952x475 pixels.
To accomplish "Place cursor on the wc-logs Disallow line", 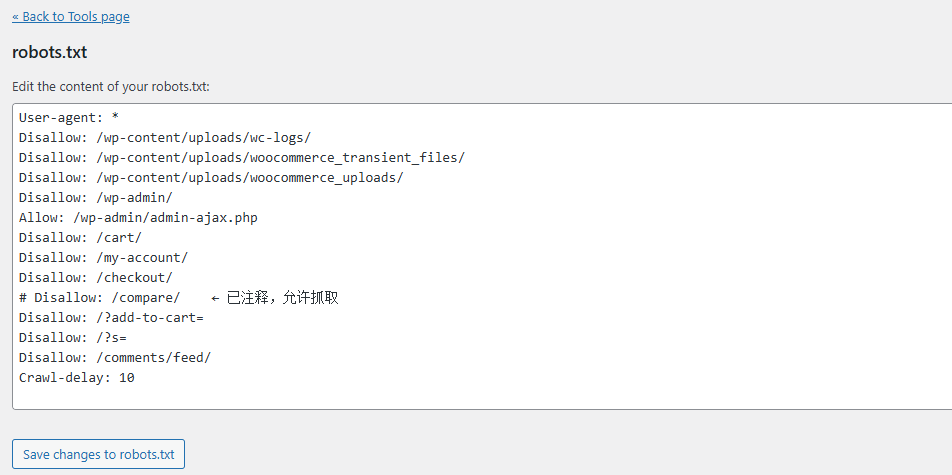I will coord(165,137).
